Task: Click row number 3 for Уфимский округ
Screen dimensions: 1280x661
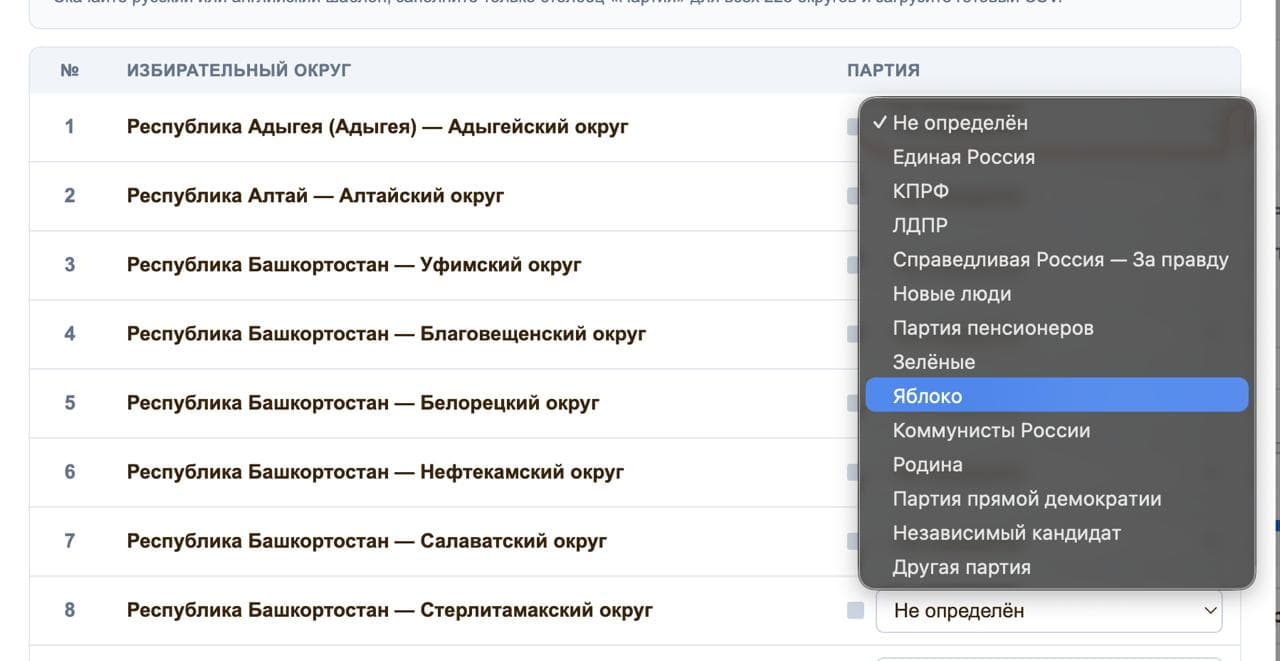Action: point(69,265)
